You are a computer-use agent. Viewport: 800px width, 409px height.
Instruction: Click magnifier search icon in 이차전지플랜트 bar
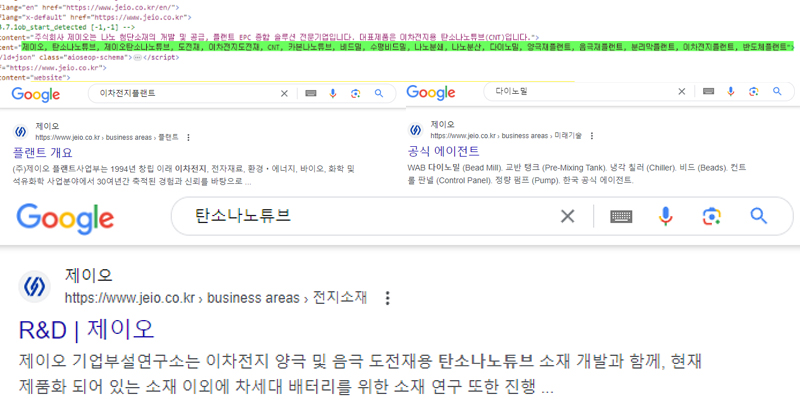(x=379, y=93)
